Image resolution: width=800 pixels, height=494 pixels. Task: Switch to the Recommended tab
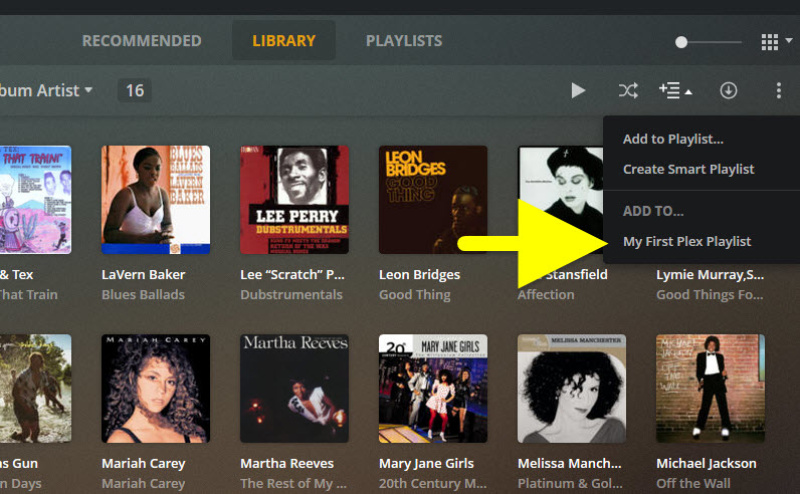pyautogui.click(x=142, y=41)
